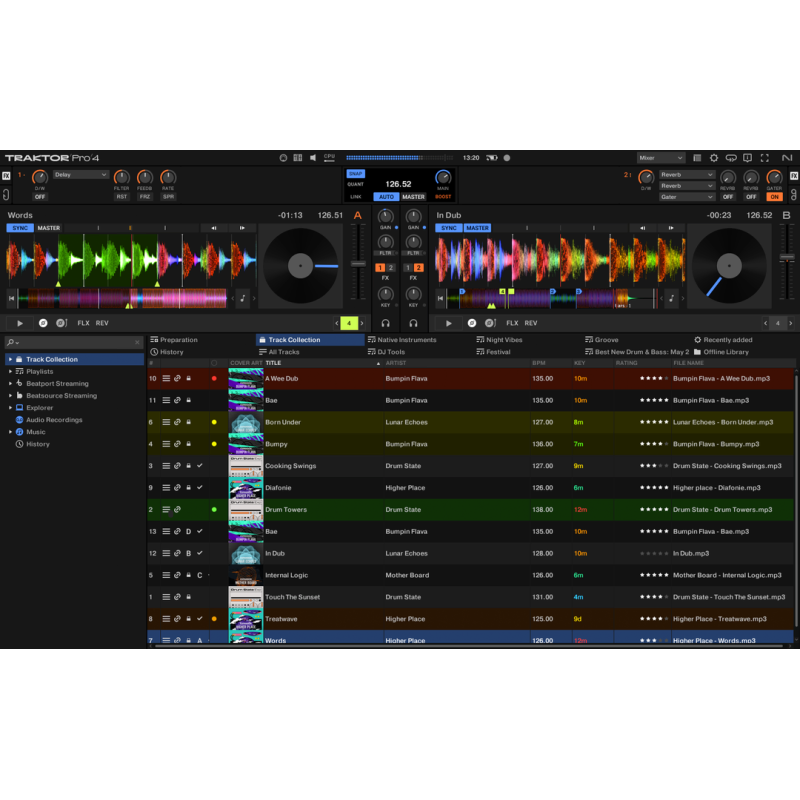Click deck A cup button icon

point(61,323)
